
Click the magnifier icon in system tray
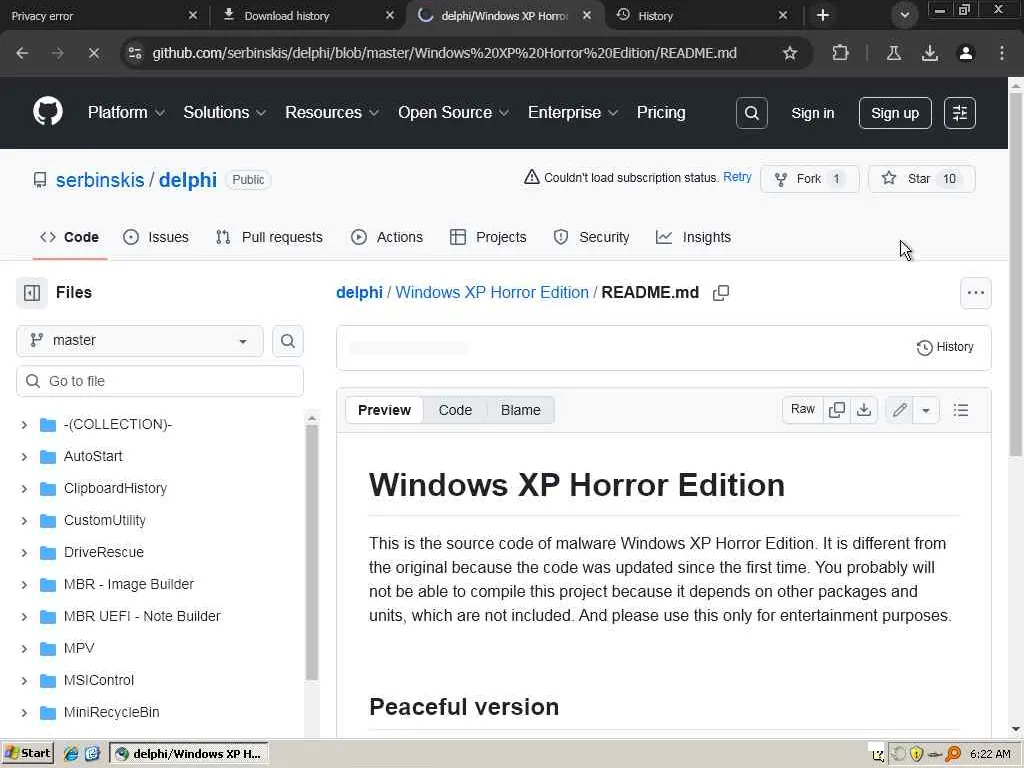click(x=953, y=754)
